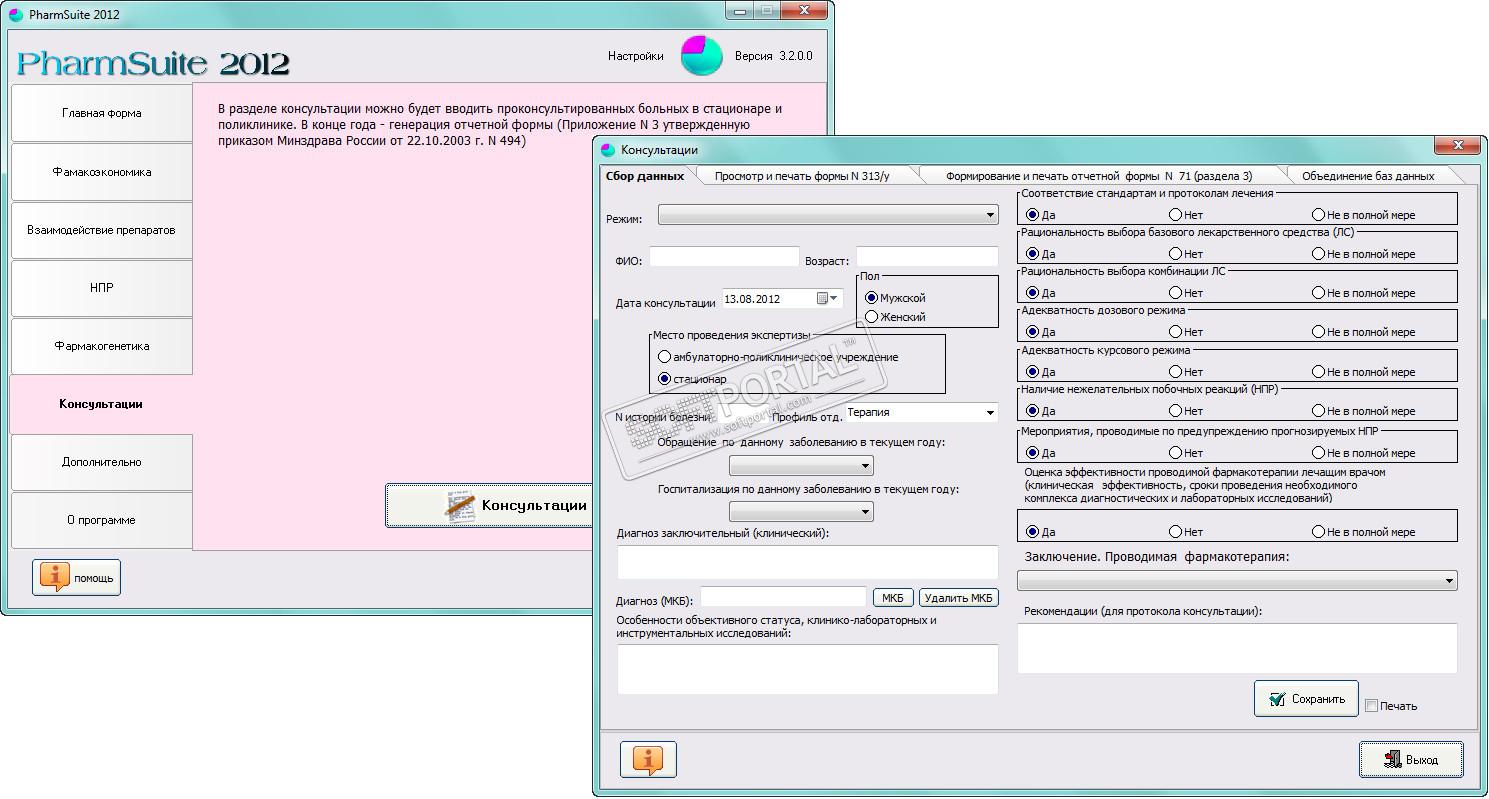Click the Рекомендации (для протокола консультации) text area
1489x799 pixels.
1237,648
